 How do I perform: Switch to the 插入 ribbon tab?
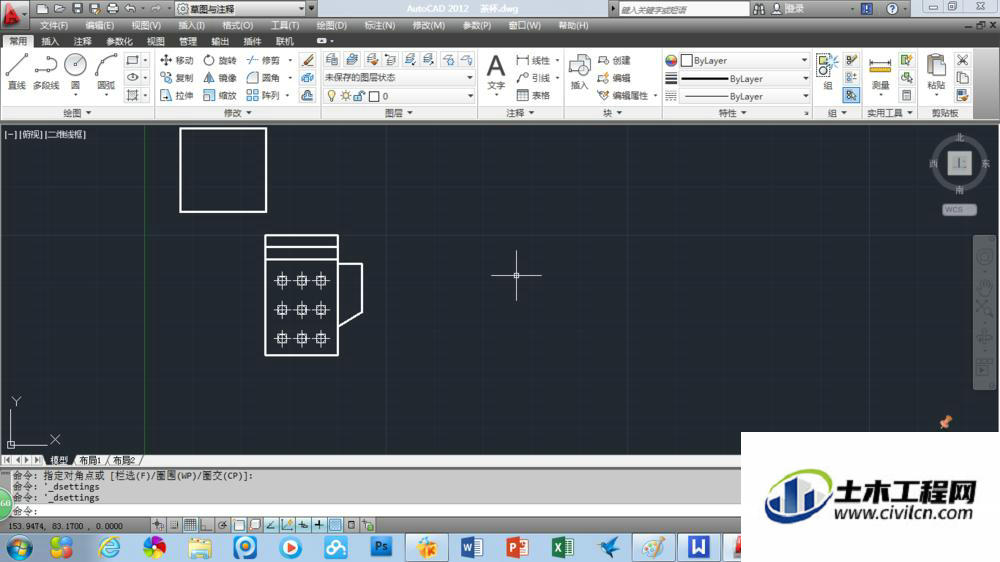point(50,41)
